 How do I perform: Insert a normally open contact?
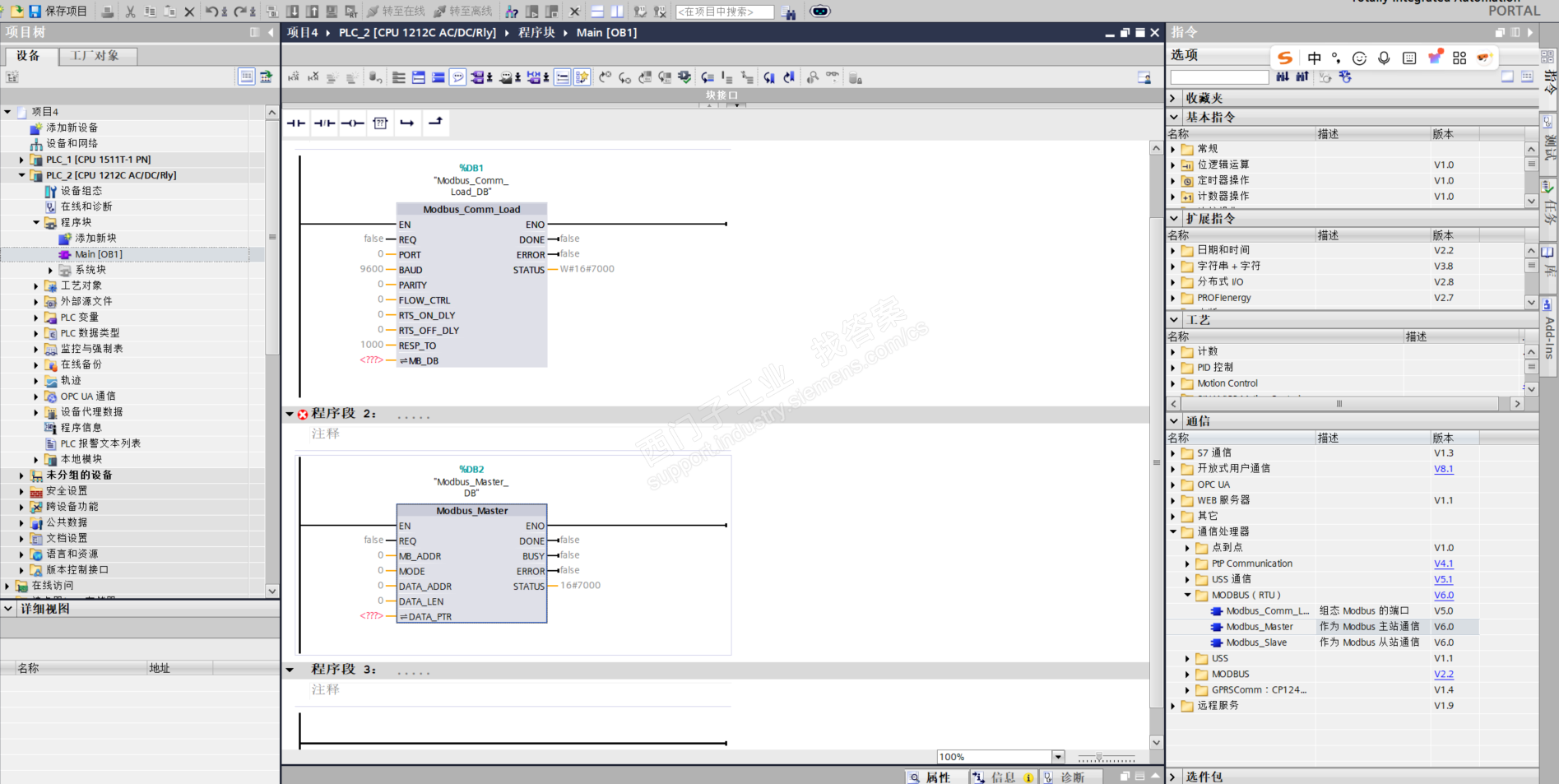coord(296,123)
